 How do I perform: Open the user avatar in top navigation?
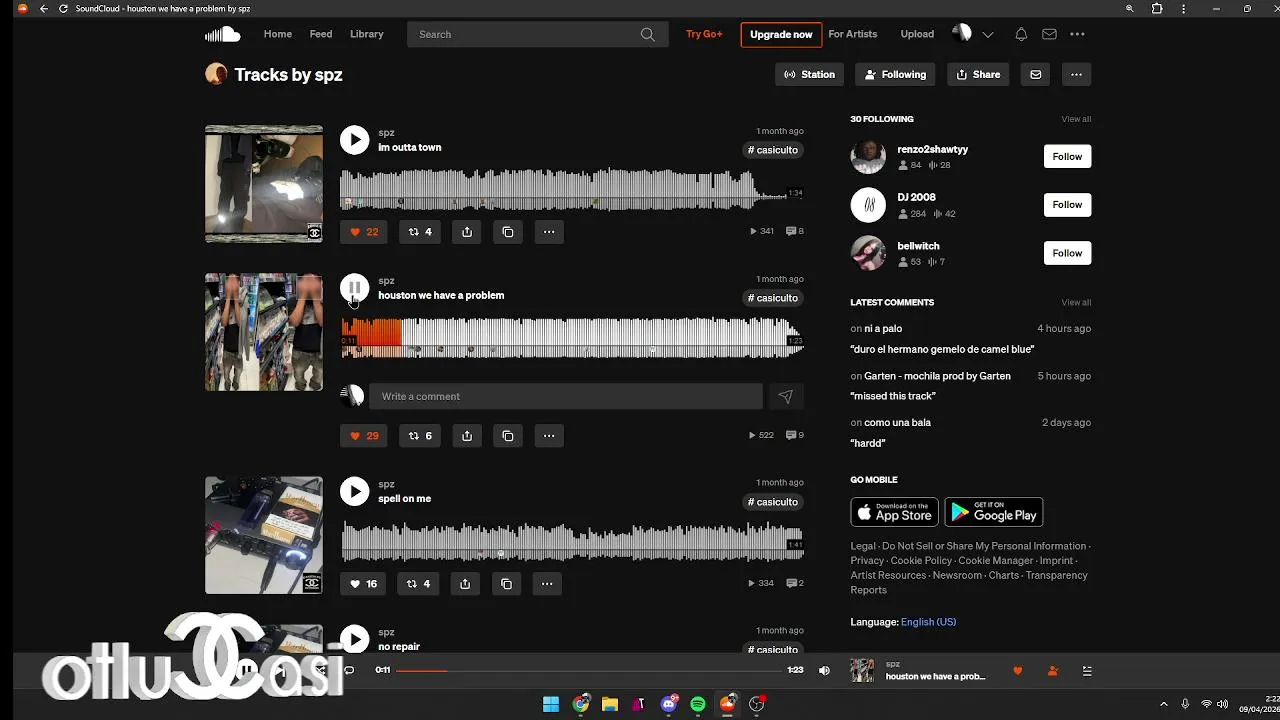(x=962, y=33)
